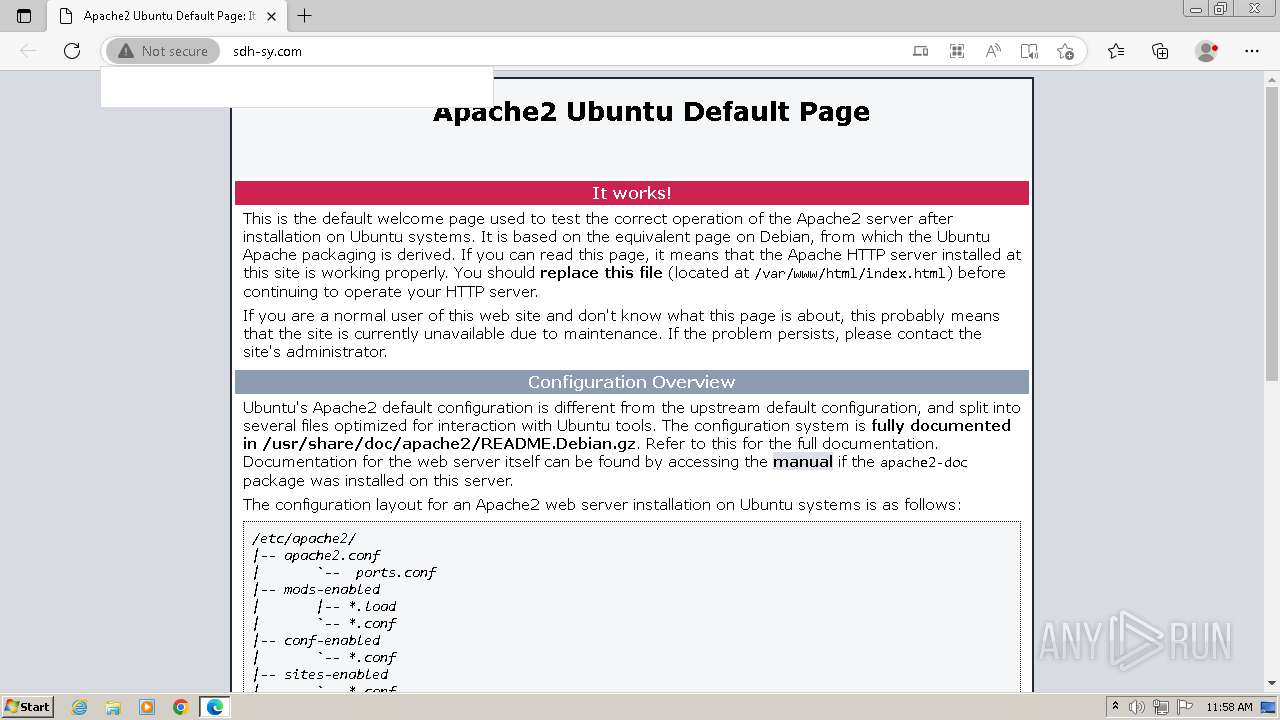The width and height of the screenshot is (1280, 720).
Task: Launch Google Chrome from taskbar
Action: click(x=181, y=707)
